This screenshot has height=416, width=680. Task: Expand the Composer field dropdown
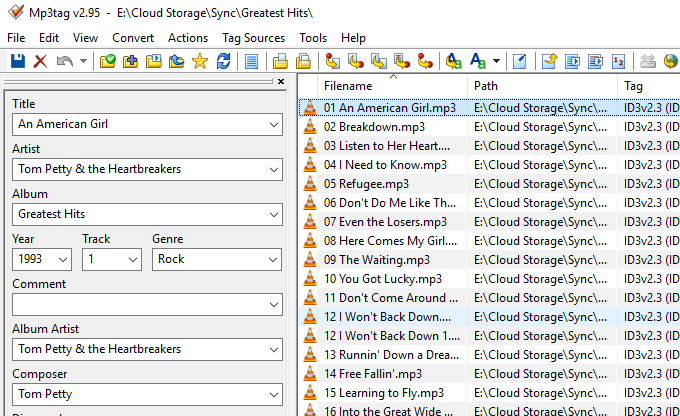tap(274, 395)
